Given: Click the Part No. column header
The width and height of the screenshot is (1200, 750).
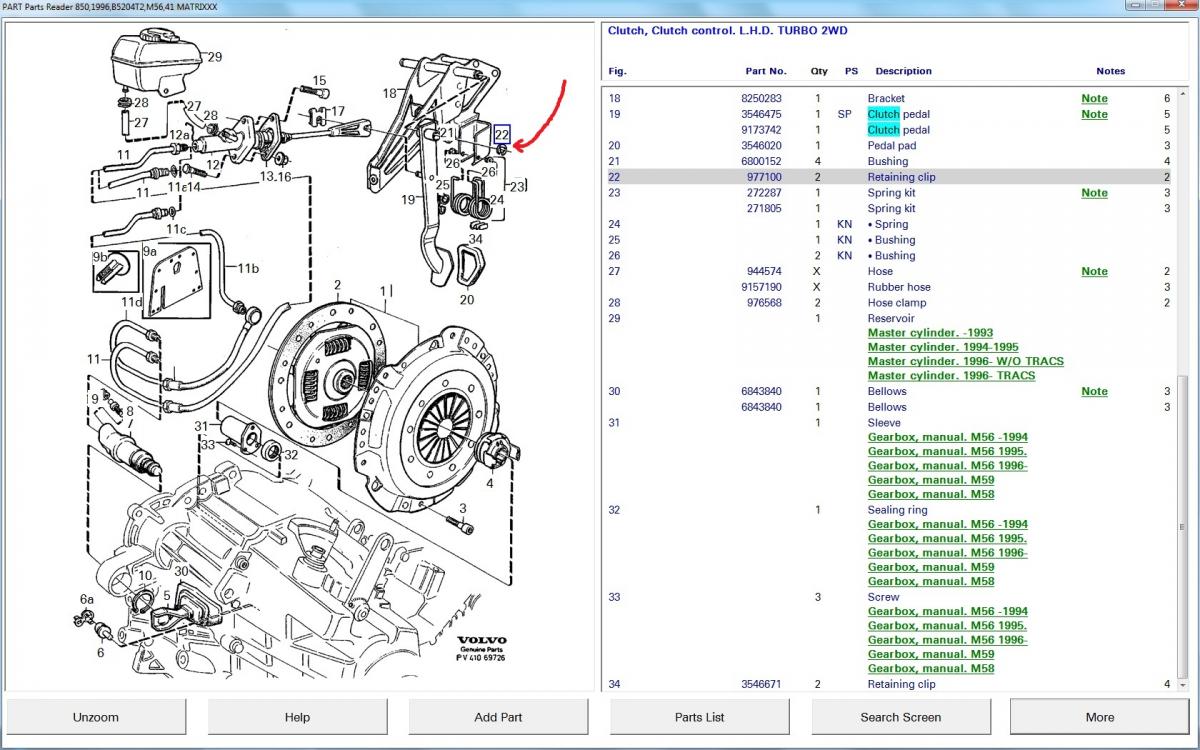Looking at the screenshot, I should pyautogui.click(x=766, y=71).
